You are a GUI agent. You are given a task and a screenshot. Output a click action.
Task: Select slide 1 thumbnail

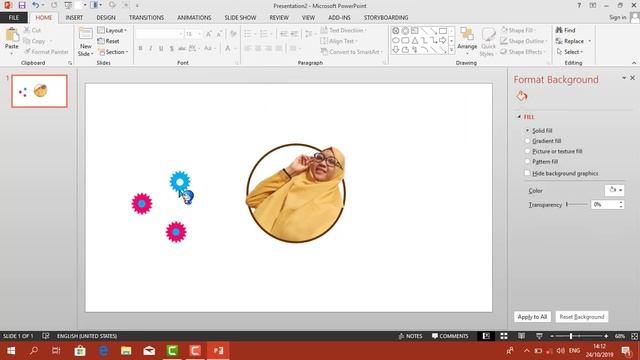[x=39, y=91]
